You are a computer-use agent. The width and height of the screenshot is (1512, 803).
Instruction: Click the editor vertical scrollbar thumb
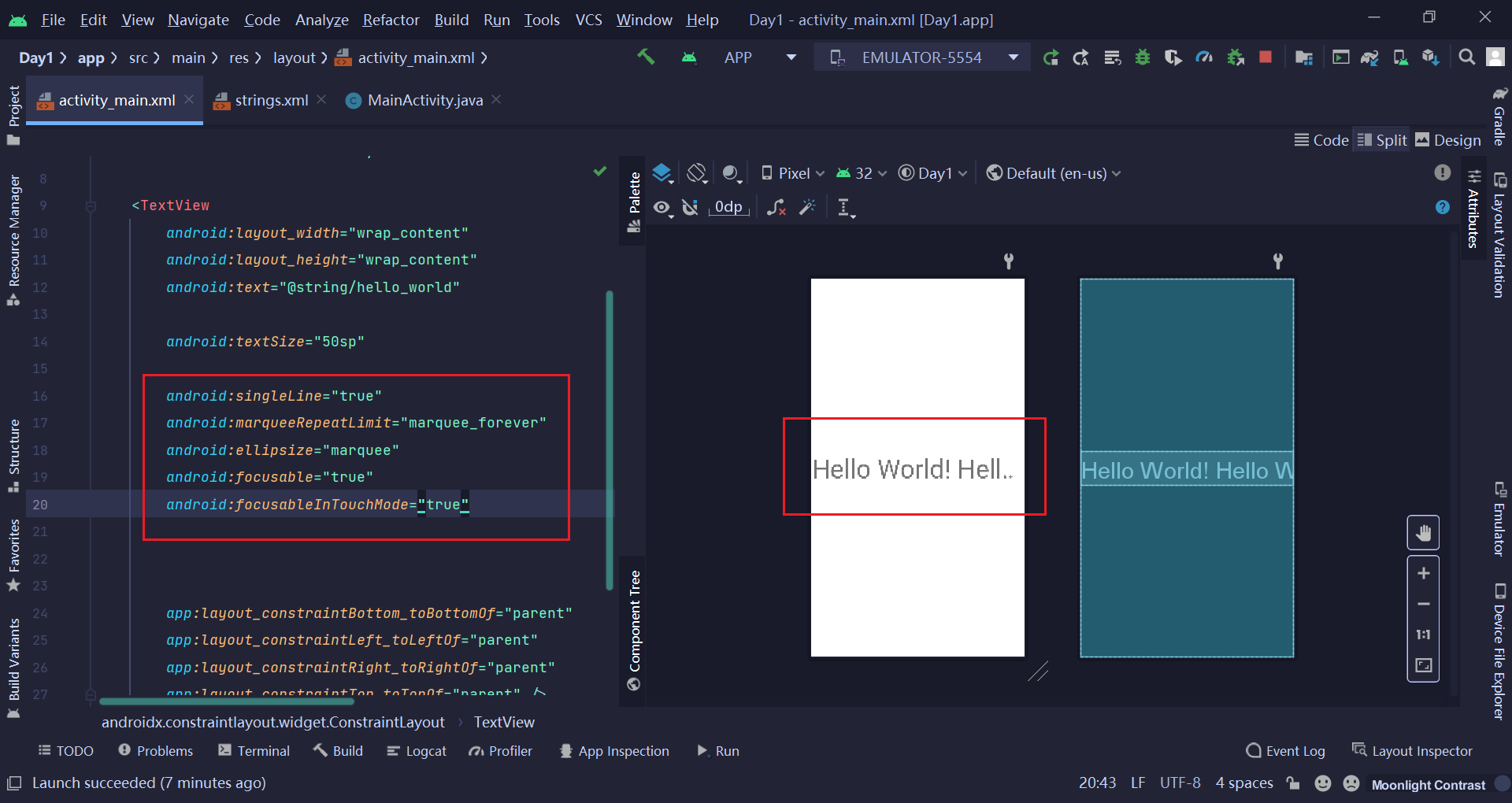point(610,440)
